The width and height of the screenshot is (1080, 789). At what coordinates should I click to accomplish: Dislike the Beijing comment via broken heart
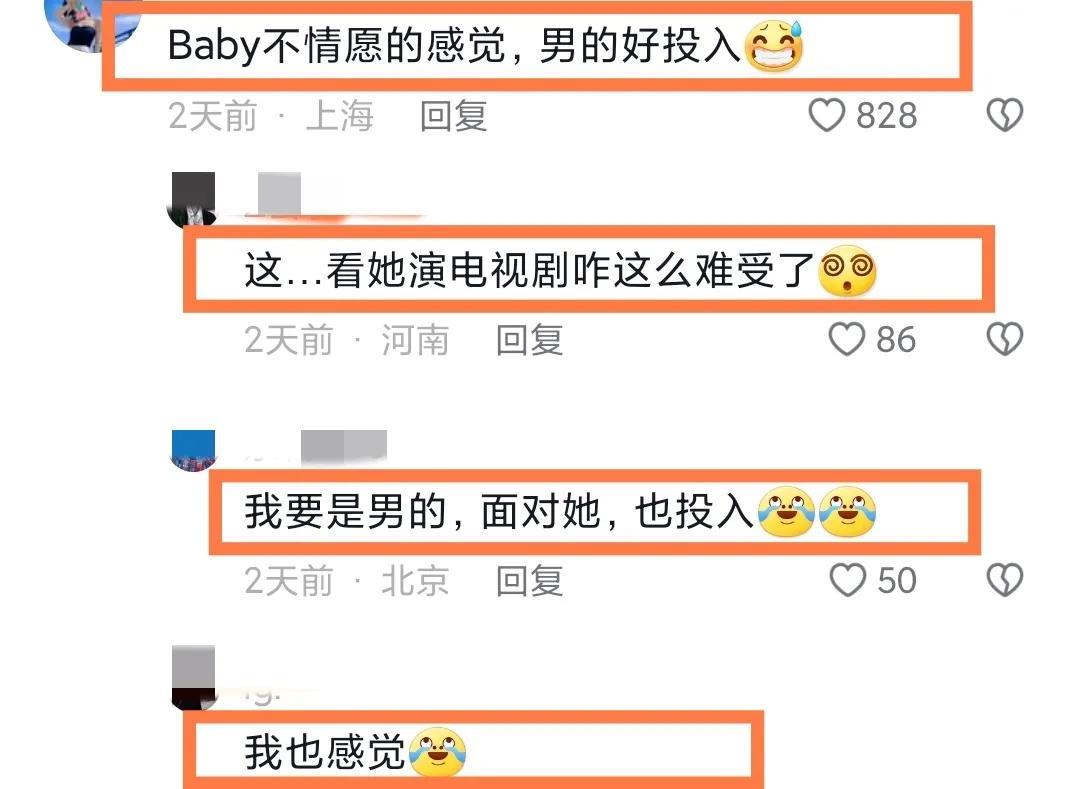pos(1005,580)
